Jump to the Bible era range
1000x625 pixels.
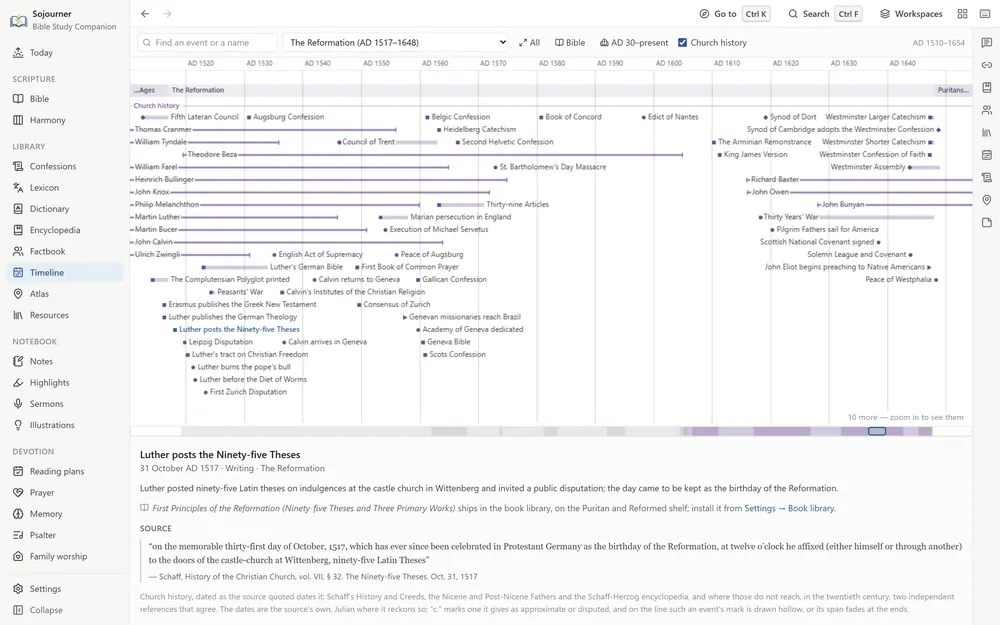click(570, 43)
